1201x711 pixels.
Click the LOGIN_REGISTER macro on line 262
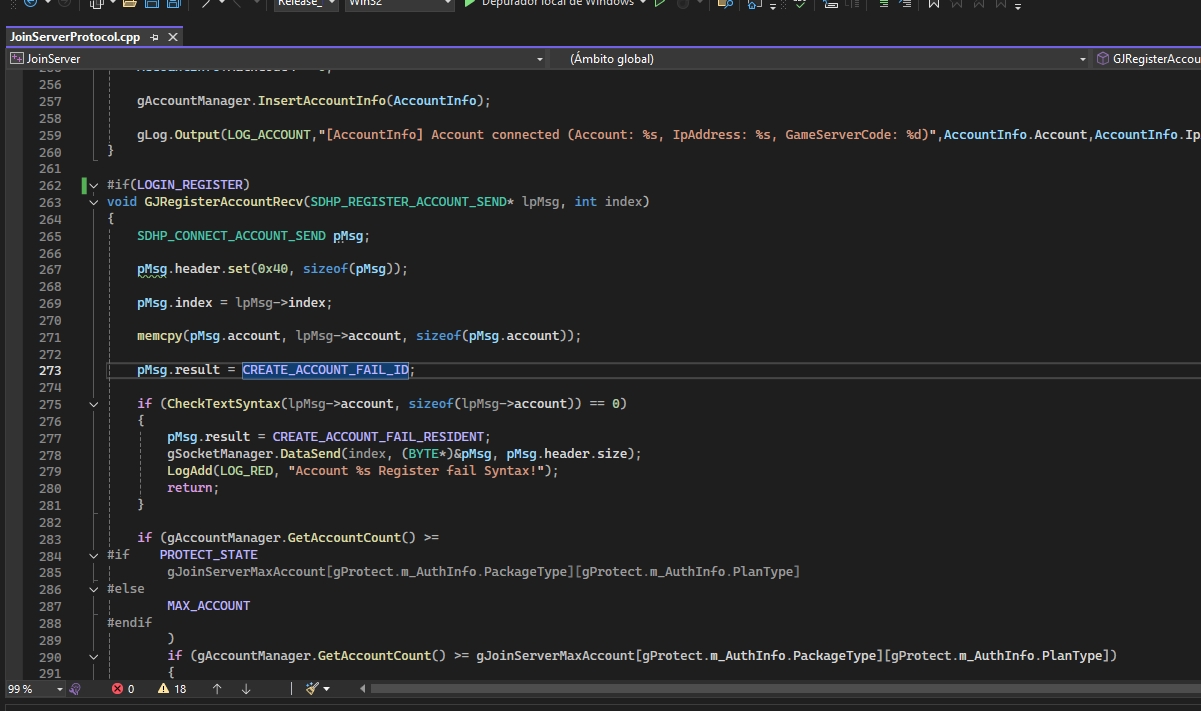point(190,185)
